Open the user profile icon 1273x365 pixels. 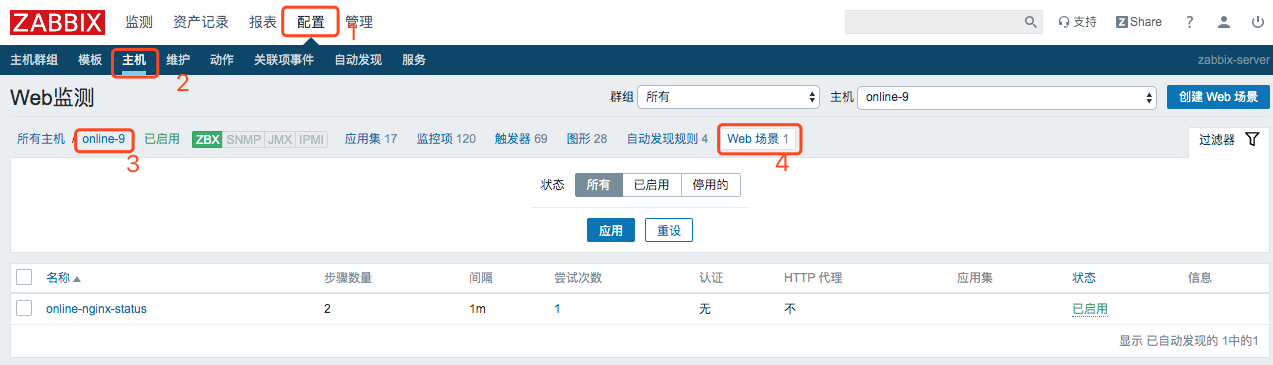(x=1223, y=22)
